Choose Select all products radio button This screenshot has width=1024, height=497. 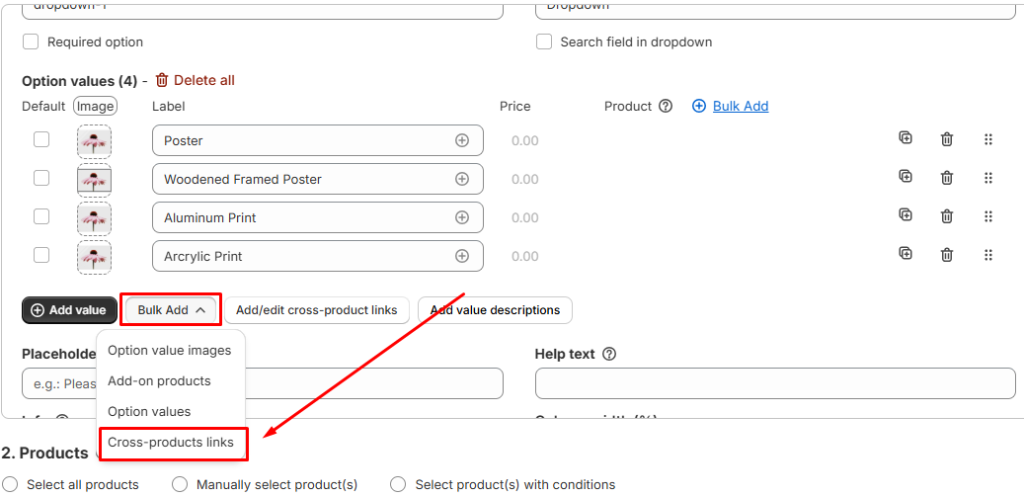11,484
